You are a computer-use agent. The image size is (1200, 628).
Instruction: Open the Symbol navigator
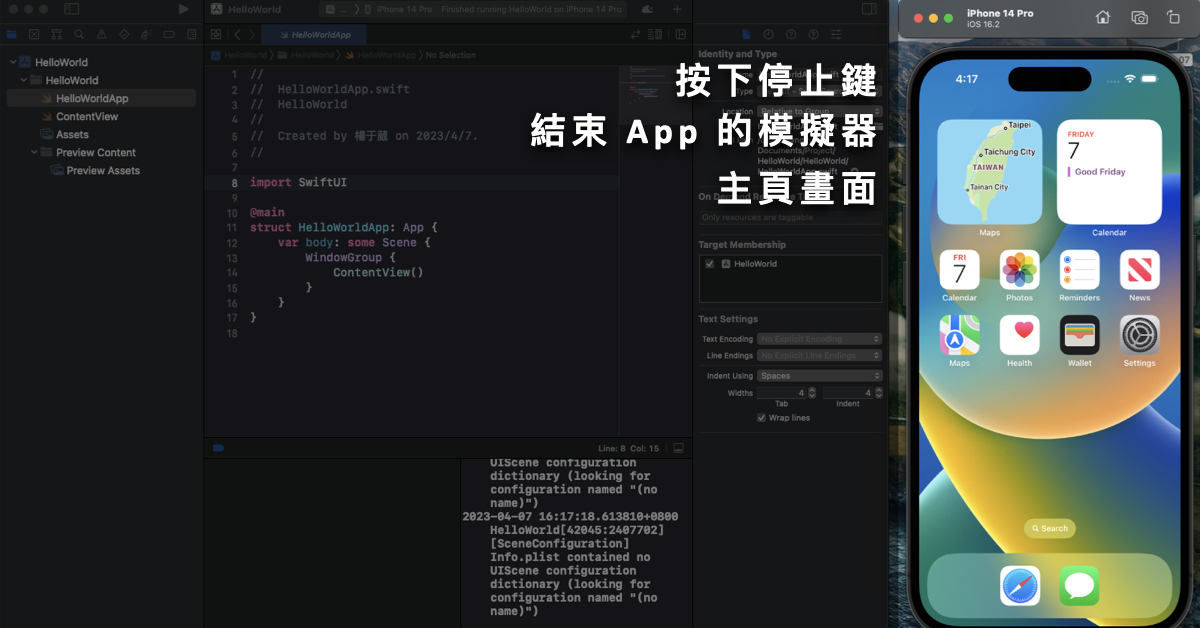pos(56,34)
